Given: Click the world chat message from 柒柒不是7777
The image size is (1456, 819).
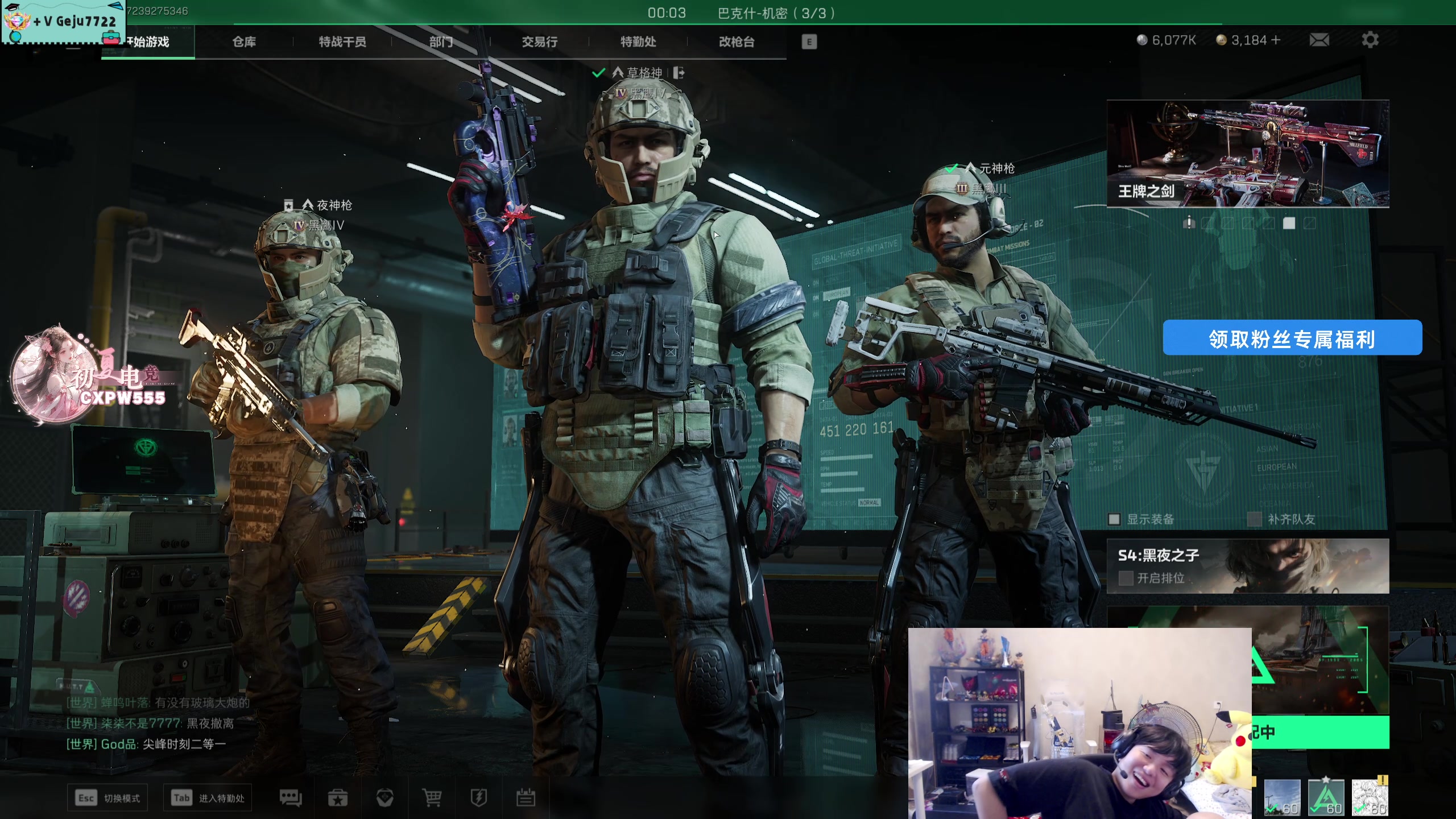Looking at the screenshot, I should click(x=150, y=723).
